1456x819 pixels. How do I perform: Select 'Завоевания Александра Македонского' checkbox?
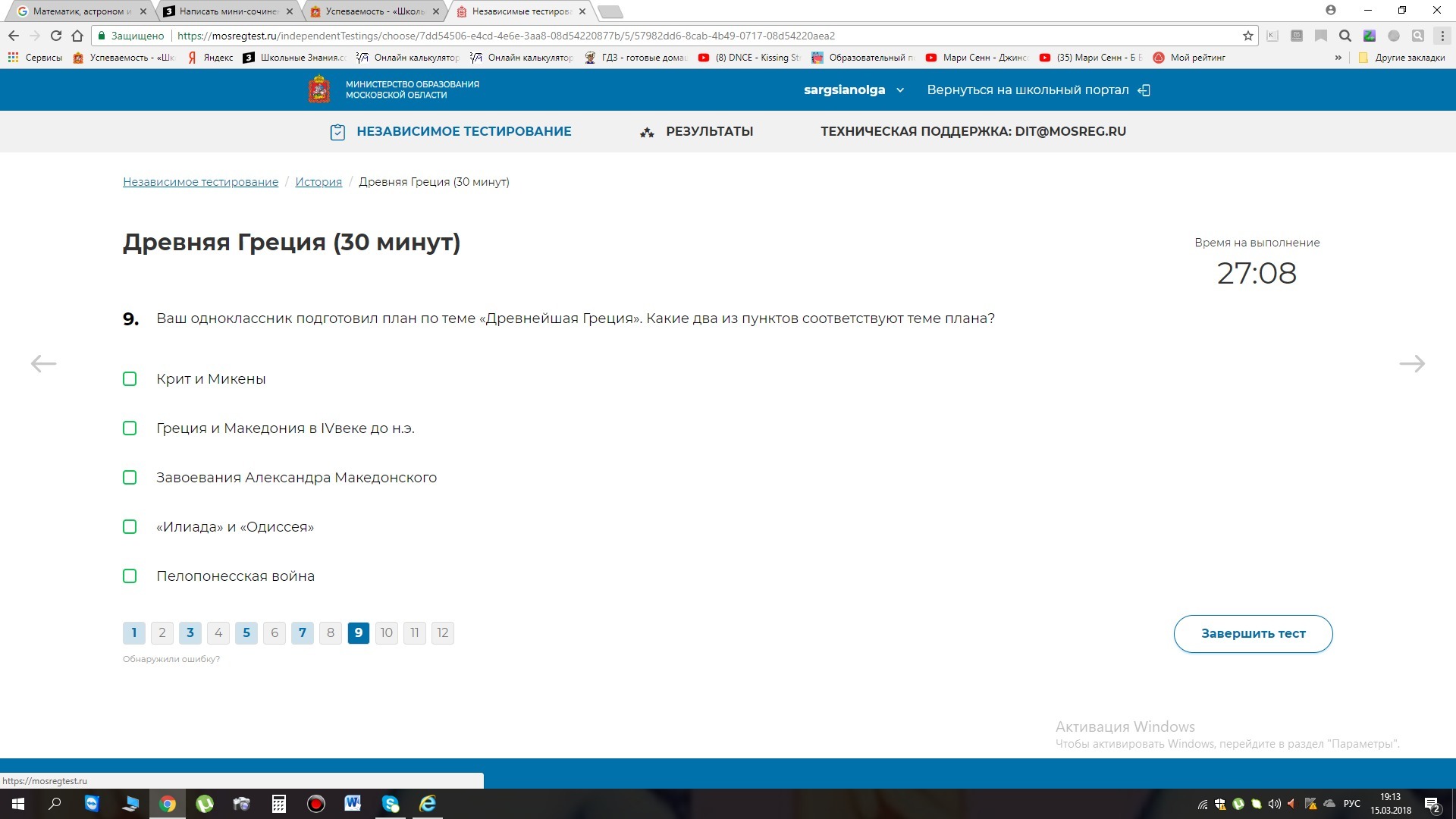[x=130, y=478]
